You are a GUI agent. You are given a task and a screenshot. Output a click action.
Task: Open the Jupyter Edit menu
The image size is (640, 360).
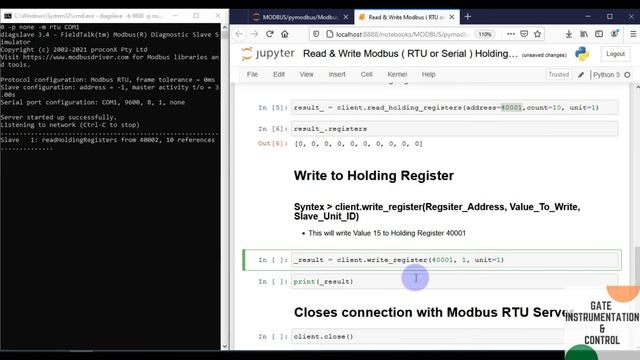(279, 74)
